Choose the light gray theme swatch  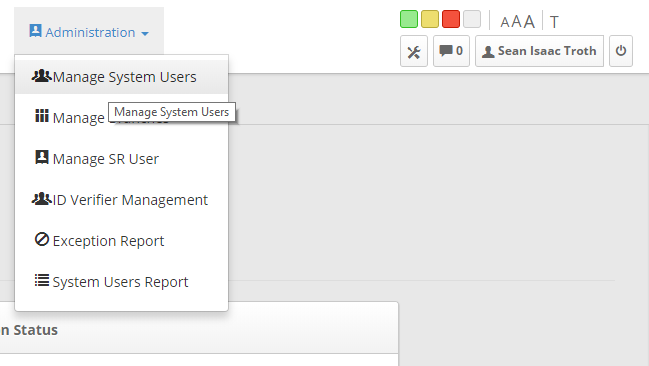[x=472, y=19]
